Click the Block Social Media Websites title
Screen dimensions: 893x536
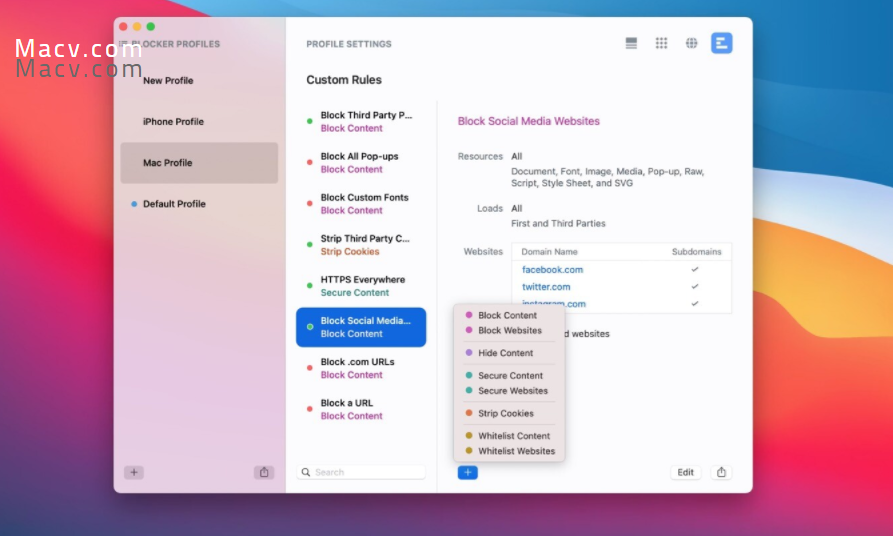529,121
